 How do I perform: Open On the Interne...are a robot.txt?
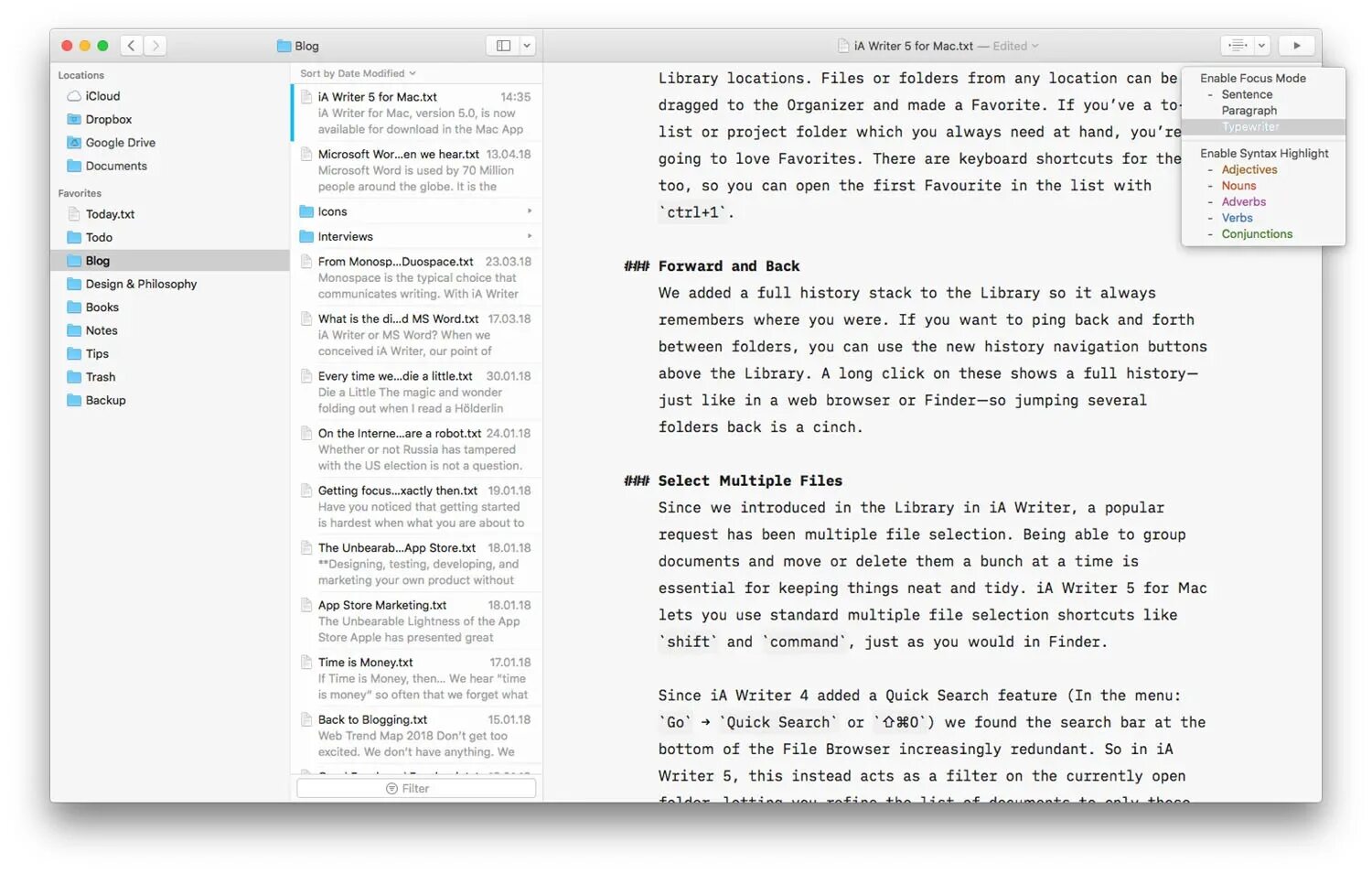(417, 449)
